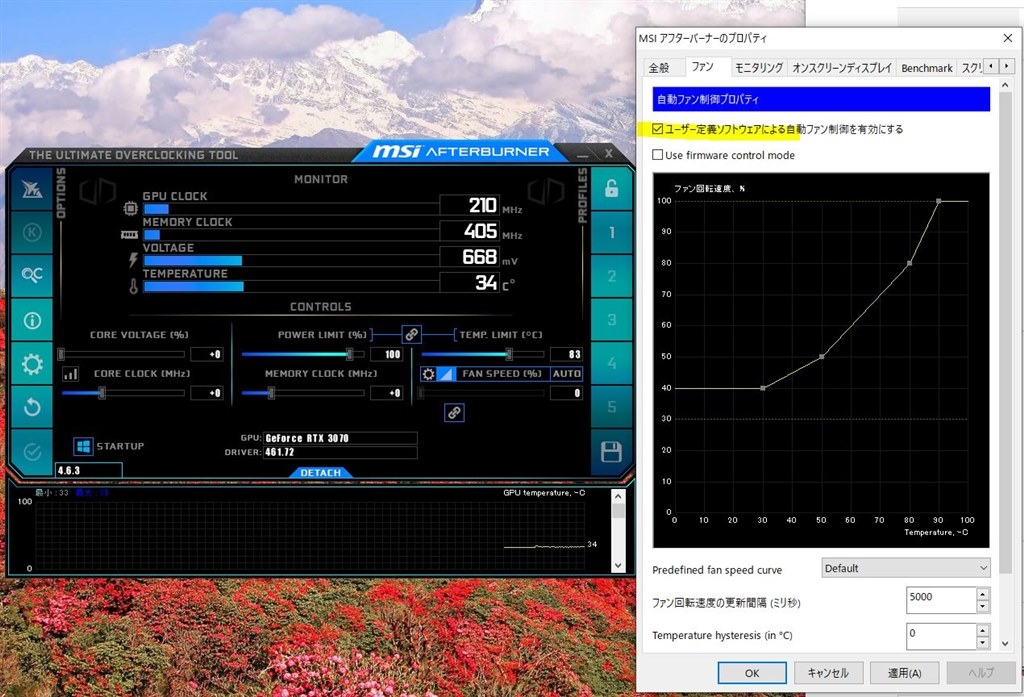
Task: Enable Use firmware control mode checkbox
Action: pyautogui.click(x=658, y=155)
